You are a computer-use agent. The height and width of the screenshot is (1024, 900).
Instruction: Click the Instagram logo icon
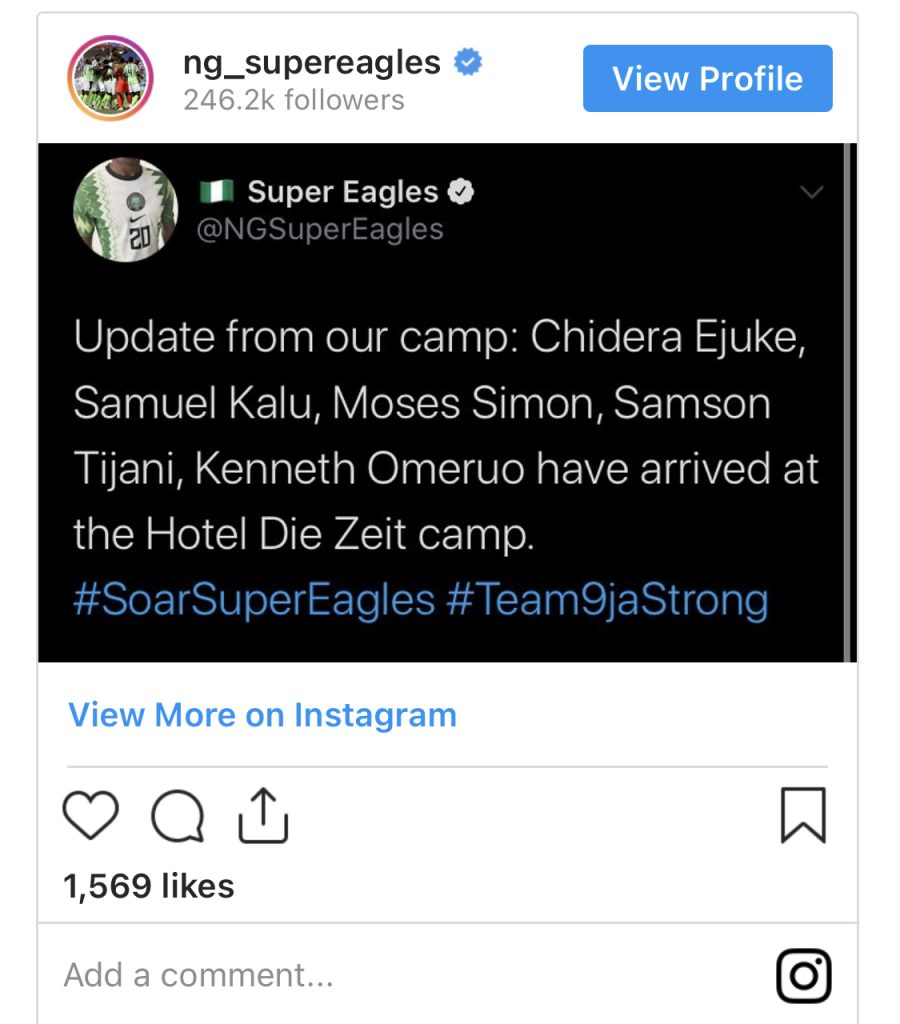[804, 975]
